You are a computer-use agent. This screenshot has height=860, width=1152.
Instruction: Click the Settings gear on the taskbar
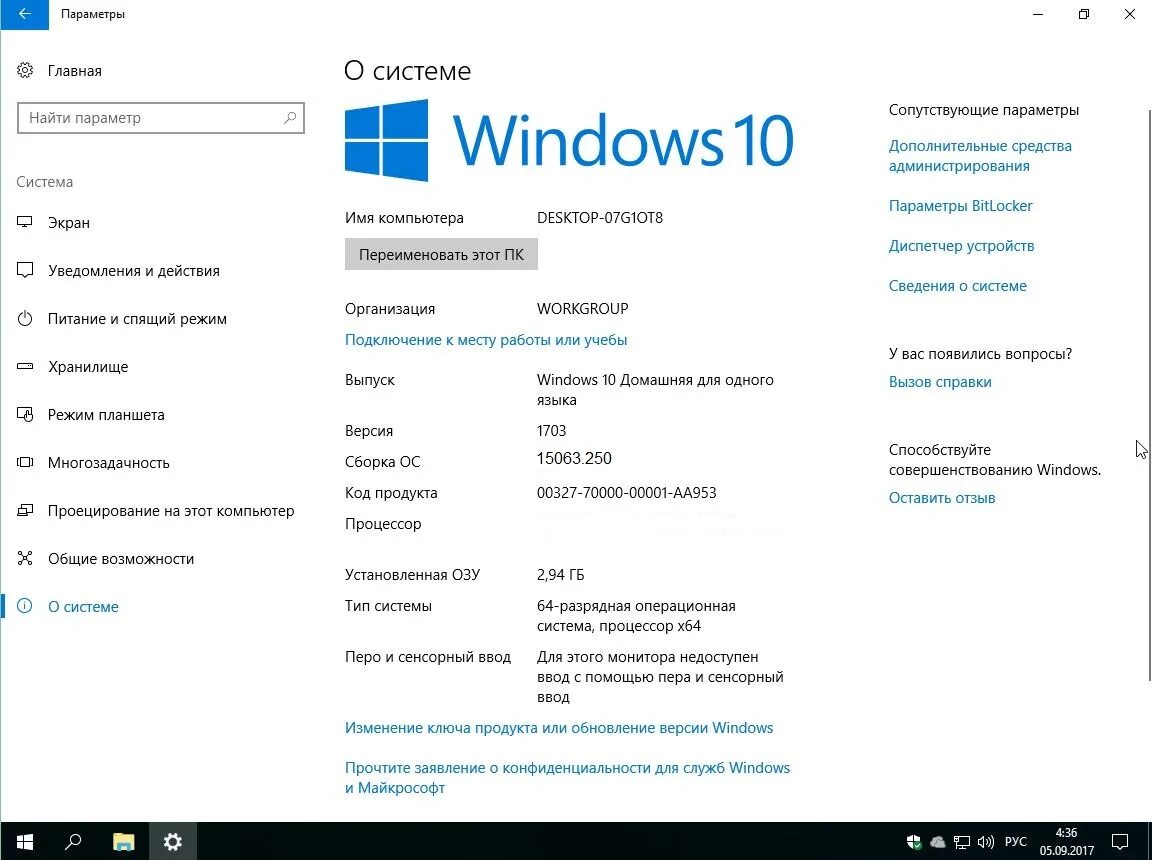(173, 842)
